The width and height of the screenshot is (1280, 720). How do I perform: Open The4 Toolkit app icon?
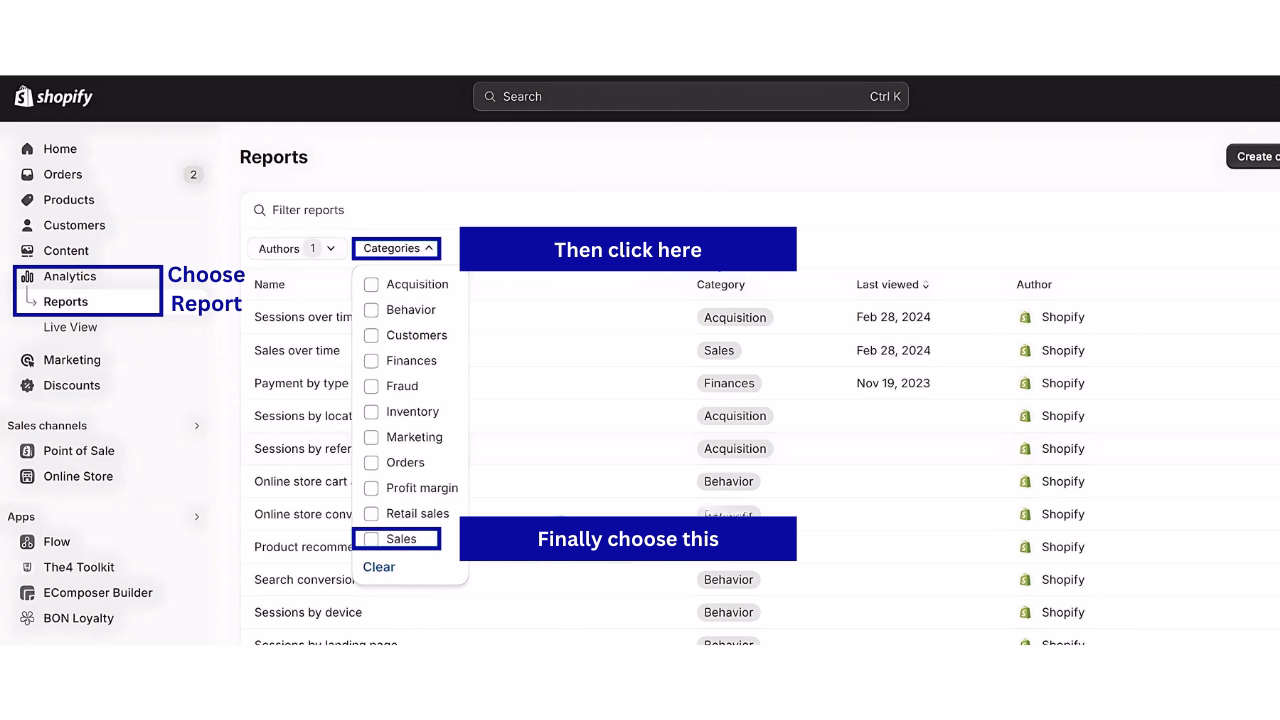[27, 567]
